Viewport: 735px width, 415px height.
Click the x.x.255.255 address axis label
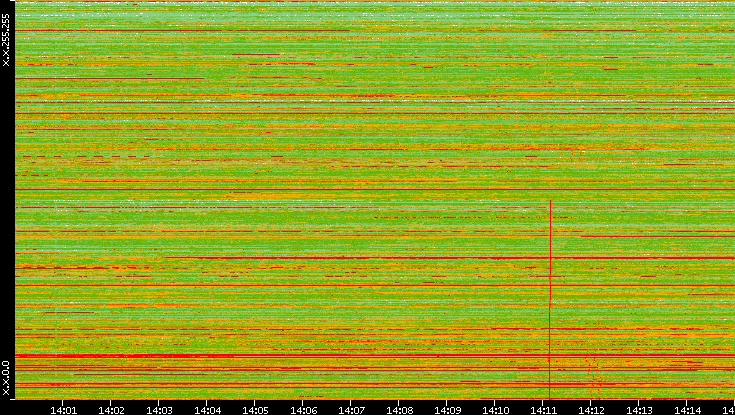pyautogui.click(x=6, y=40)
